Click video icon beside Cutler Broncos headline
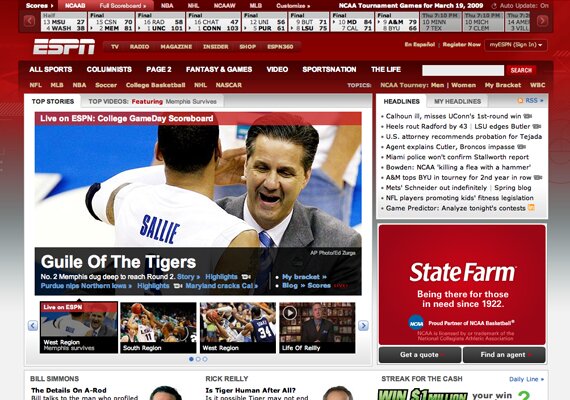 pos(521,147)
